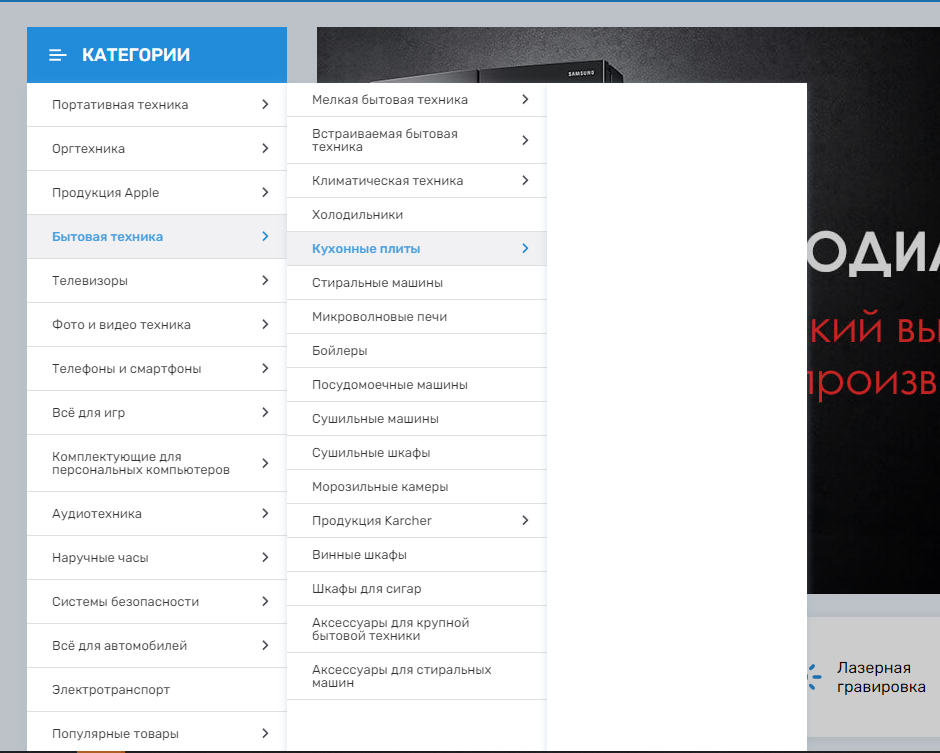Open the Посудомоечные машины link
The image size is (940, 753).
click(x=389, y=385)
